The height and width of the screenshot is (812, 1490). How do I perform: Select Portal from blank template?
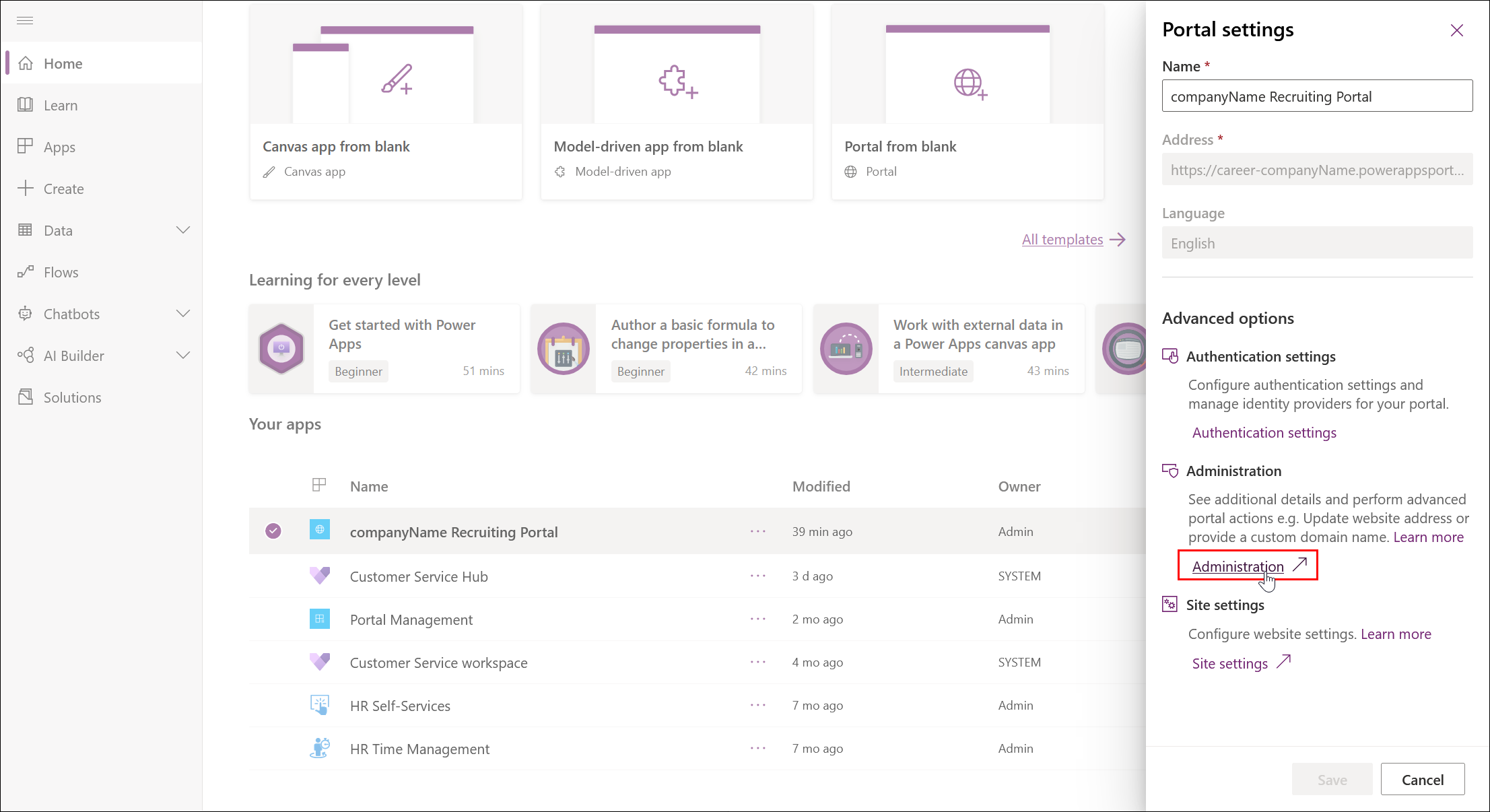(968, 102)
